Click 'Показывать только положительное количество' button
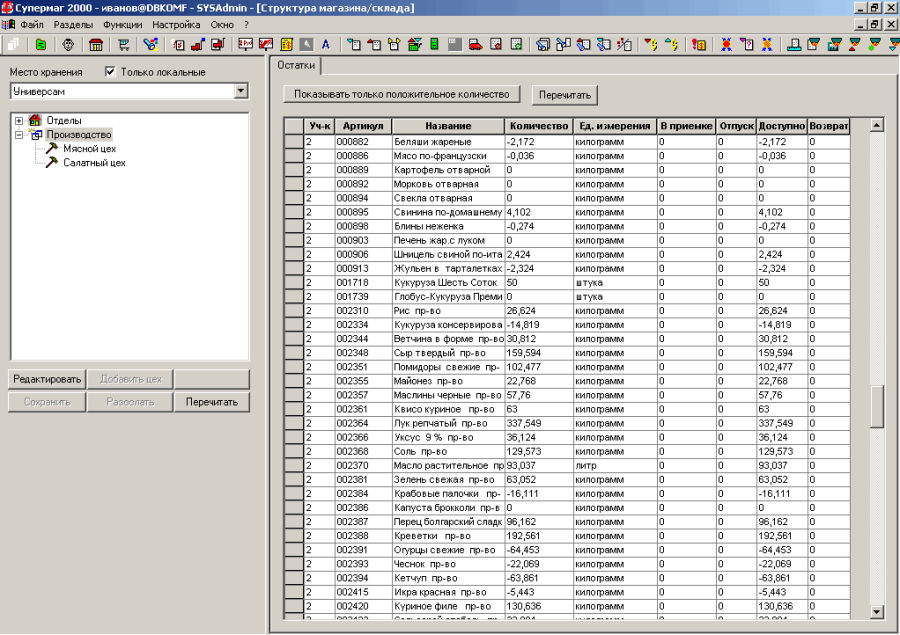The image size is (900, 635). (x=402, y=95)
